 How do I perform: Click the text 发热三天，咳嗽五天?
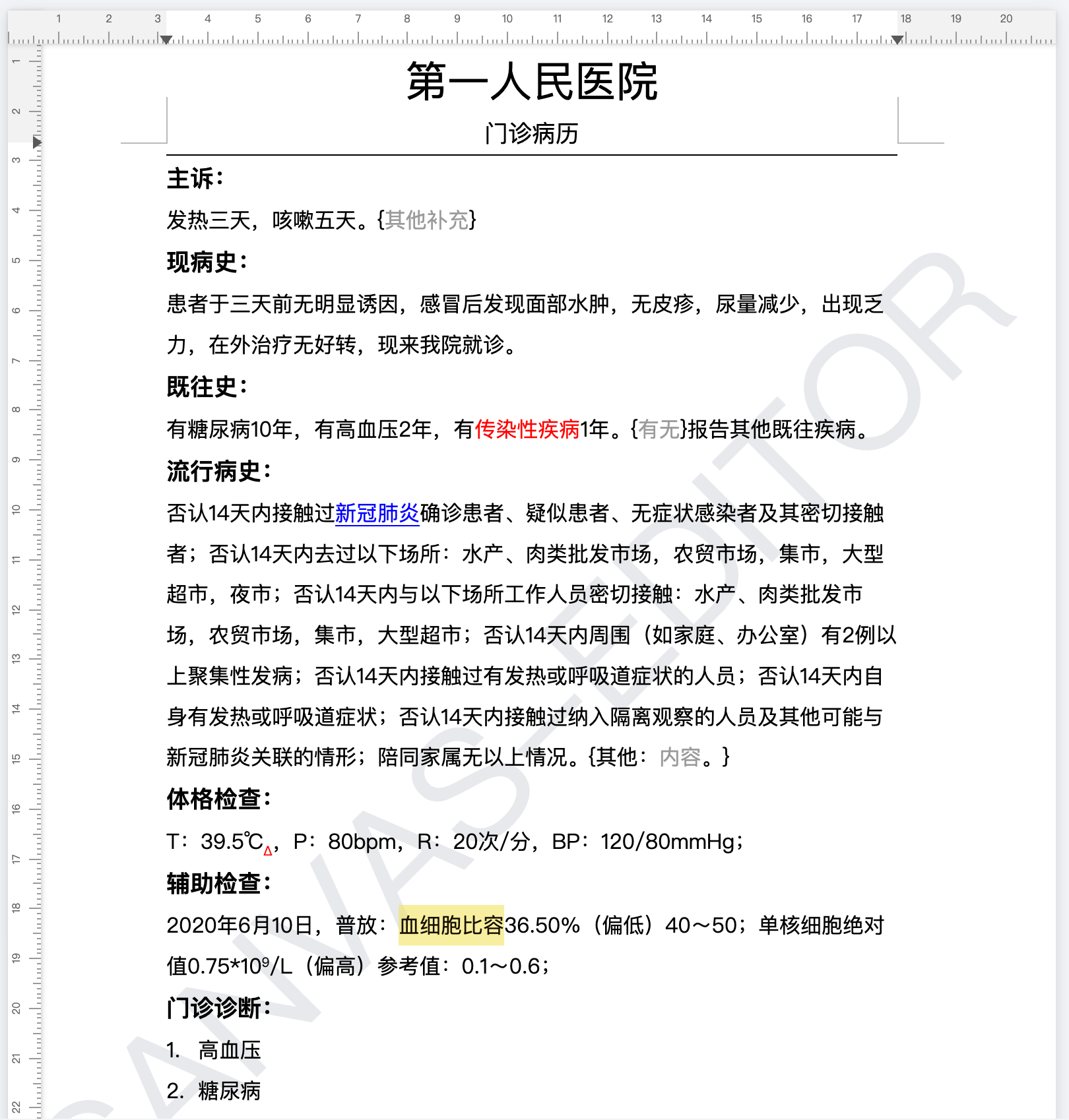pyautogui.click(x=261, y=220)
